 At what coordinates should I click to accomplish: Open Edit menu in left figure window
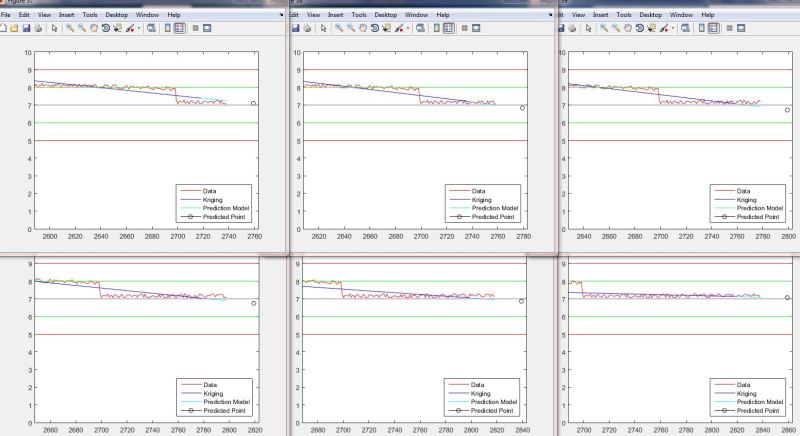(x=24, y=15)
